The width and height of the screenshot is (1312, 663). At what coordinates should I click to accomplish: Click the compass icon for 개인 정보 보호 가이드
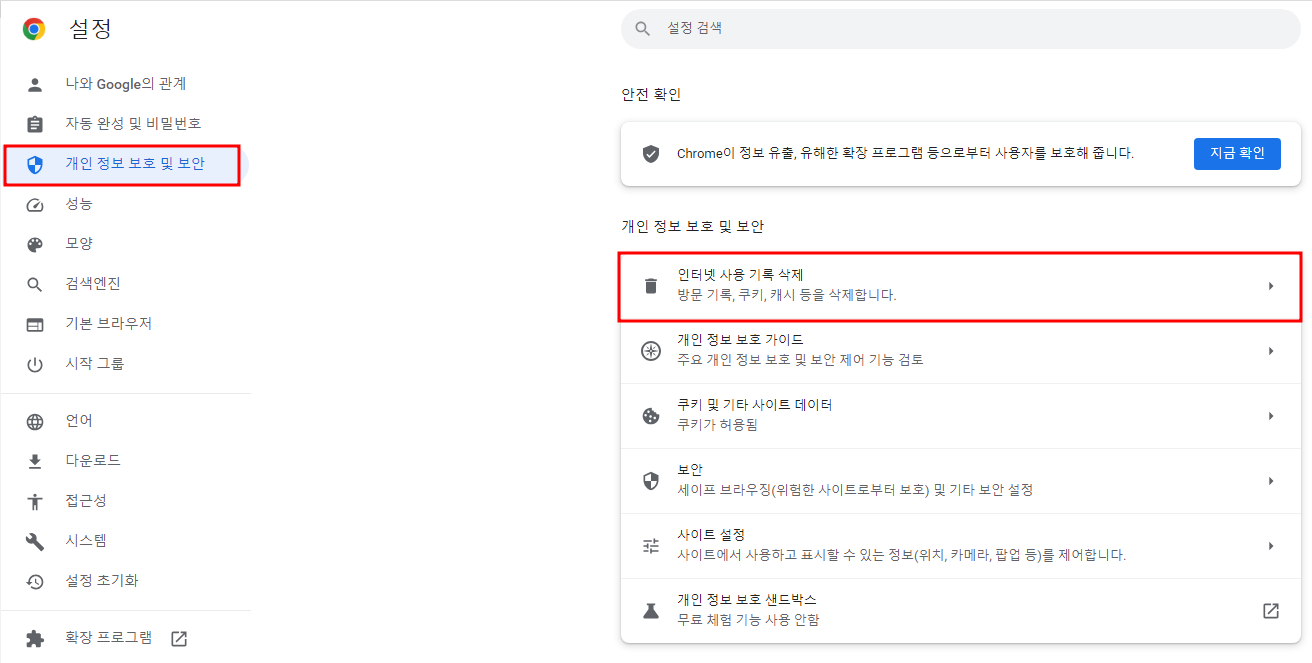(x=651, y=351)
